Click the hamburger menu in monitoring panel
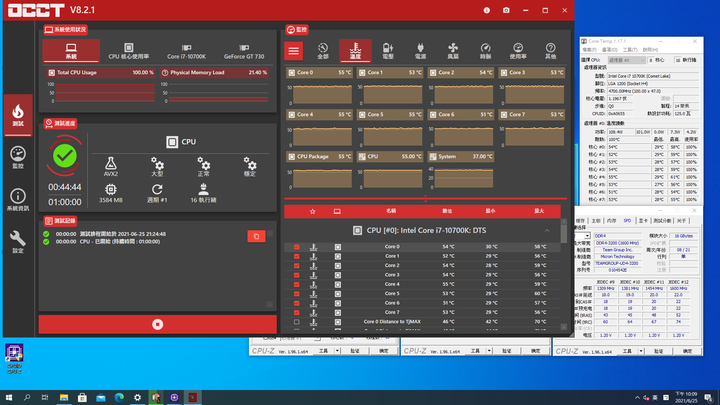Viewport: 720px width, 405px height. pos(293,51)
